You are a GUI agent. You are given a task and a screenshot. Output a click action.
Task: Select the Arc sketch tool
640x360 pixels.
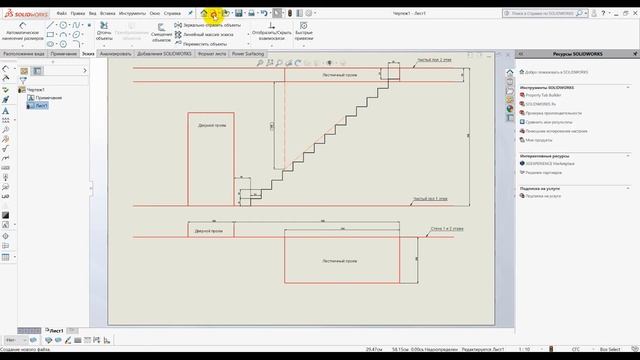pyautogui.click(x=63, y=35)
